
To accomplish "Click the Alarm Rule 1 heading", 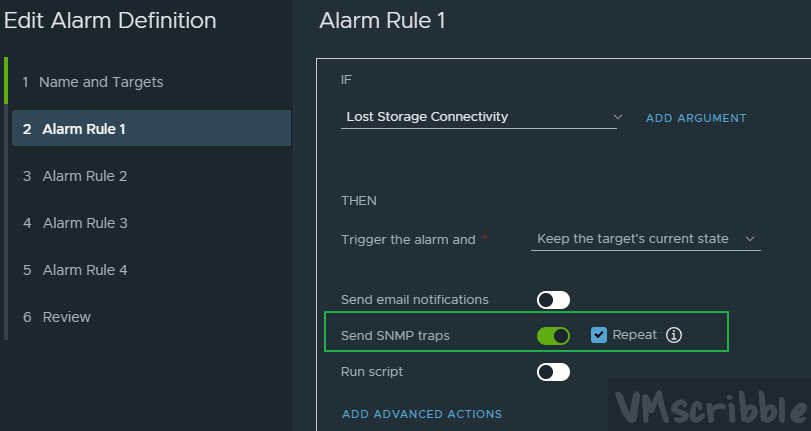I will (382, 21).
